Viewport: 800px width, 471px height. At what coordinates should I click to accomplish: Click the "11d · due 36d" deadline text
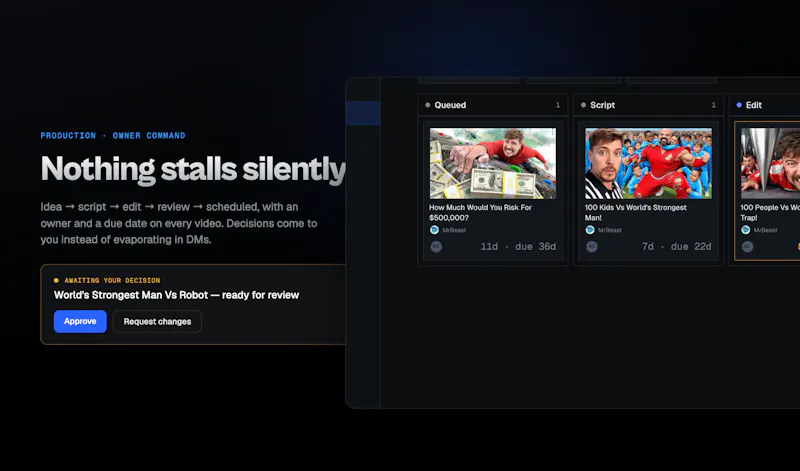(518, 246)
